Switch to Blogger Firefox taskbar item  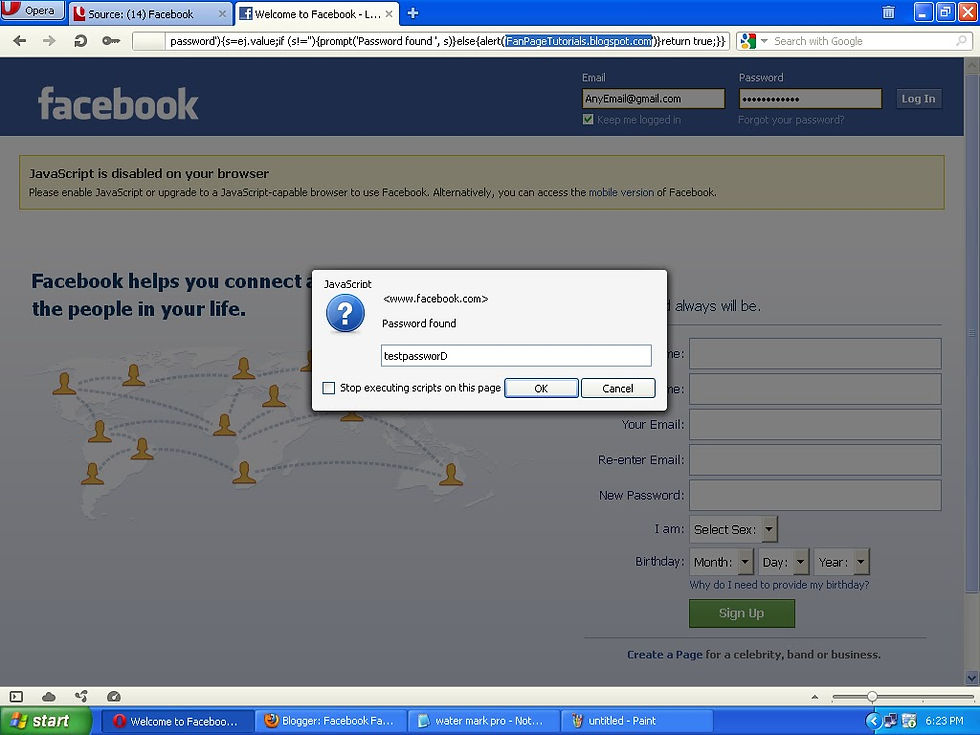pos(330,721)
